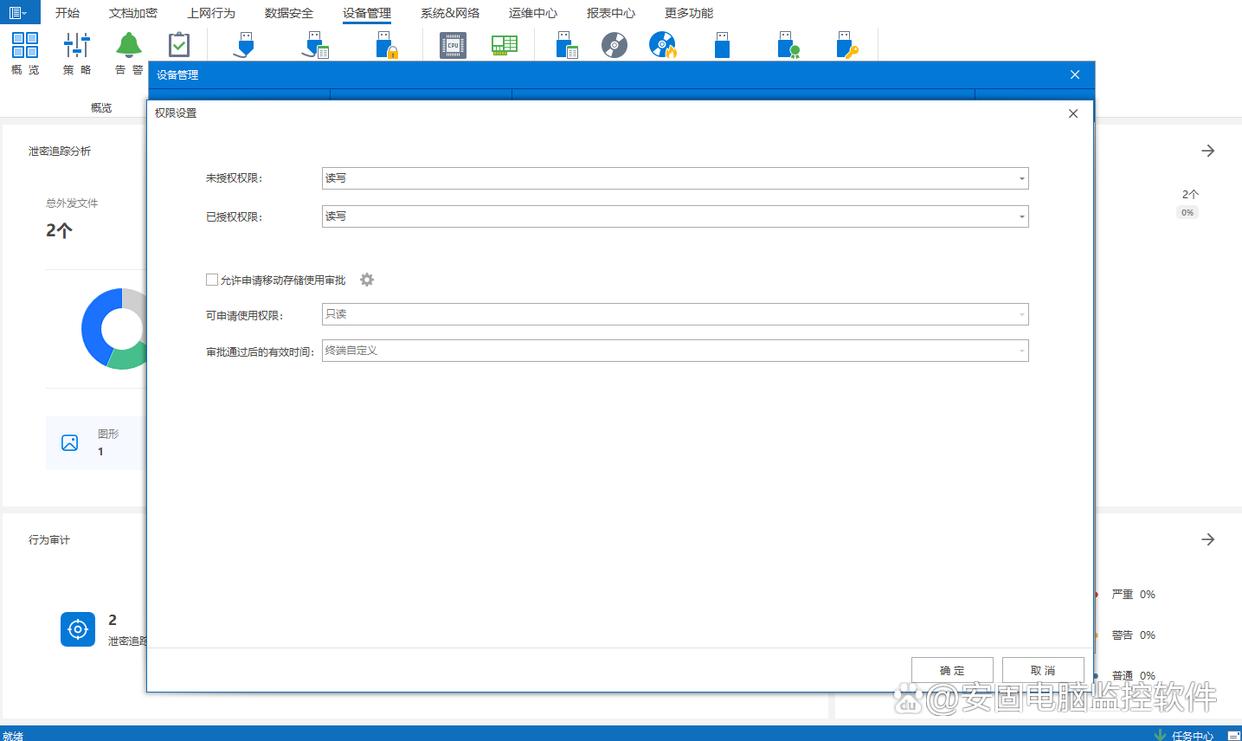This screenshot has width=1242, height=741.
Task: Click the 策略 policy sliders icon
Action: [77, 46]
